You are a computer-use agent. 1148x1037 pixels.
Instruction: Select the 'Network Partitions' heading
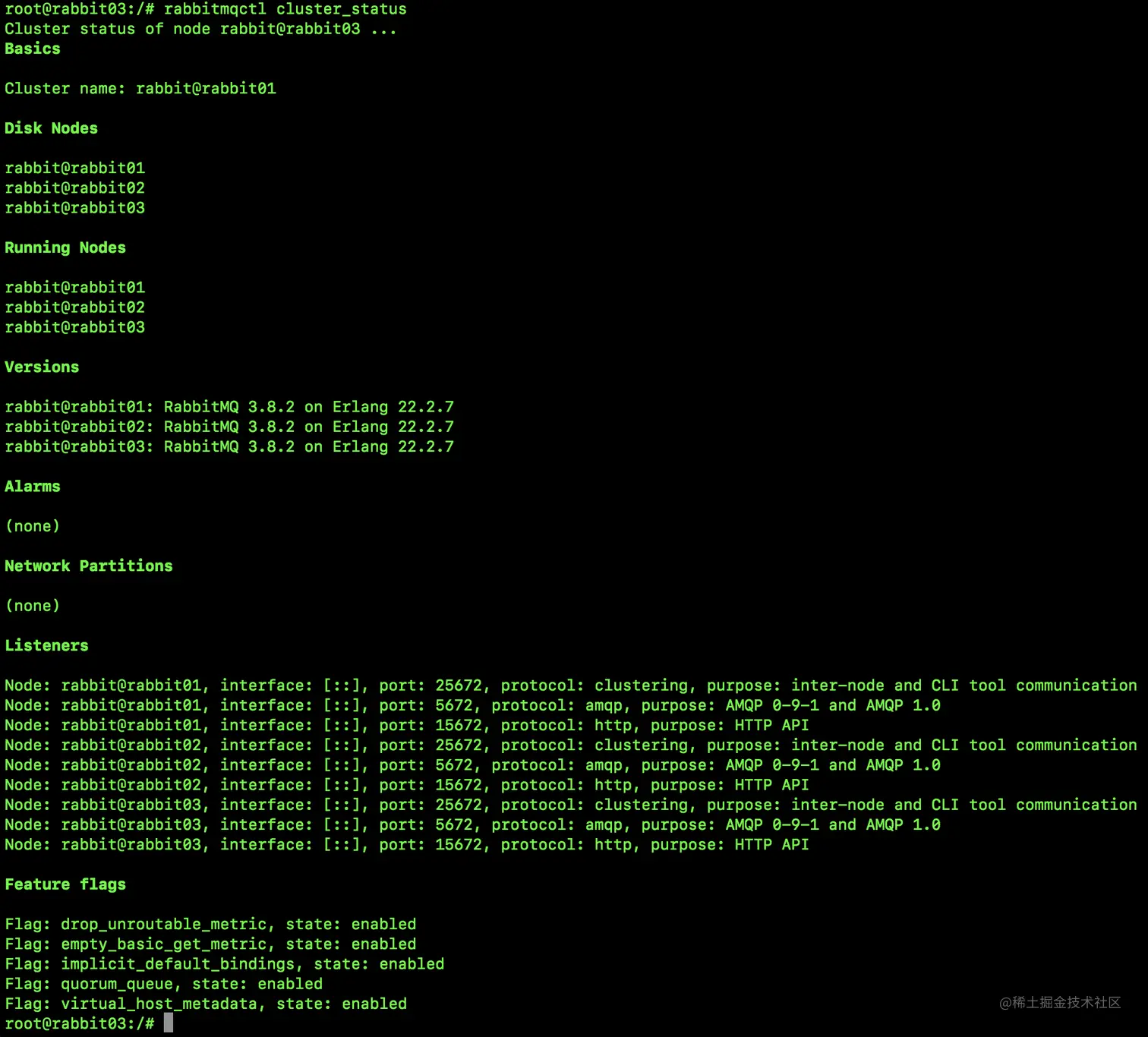coord(89,566)
